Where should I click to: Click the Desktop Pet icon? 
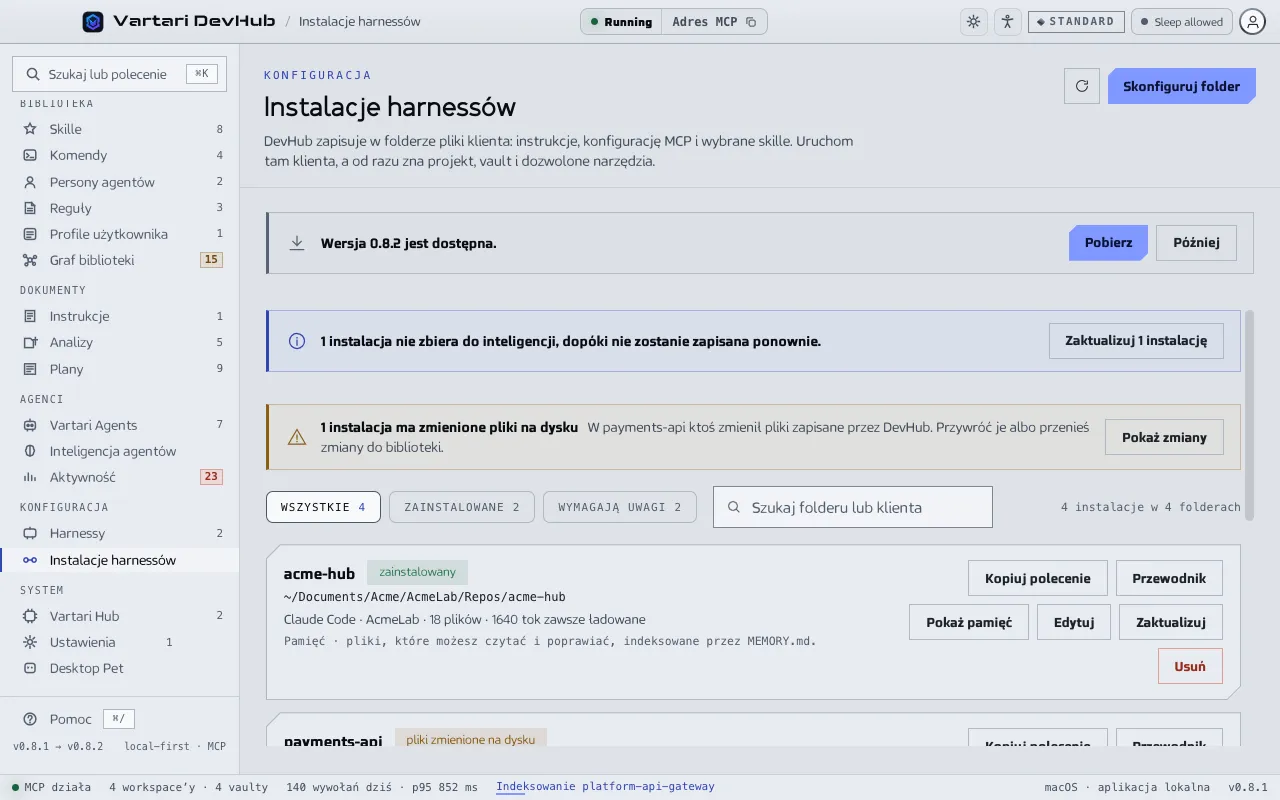click(x=30, y=668)
